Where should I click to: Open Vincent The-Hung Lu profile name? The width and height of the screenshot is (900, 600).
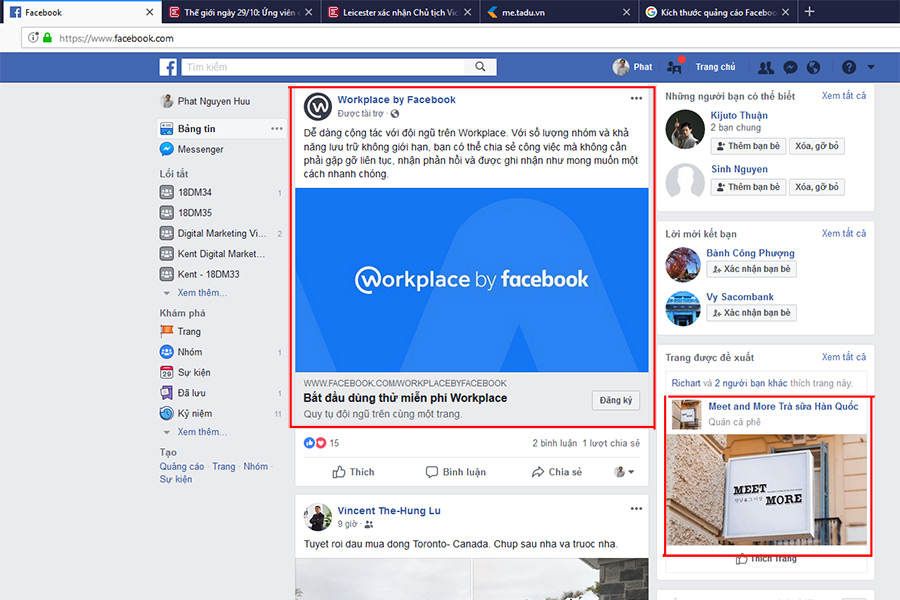click(389, 511)
